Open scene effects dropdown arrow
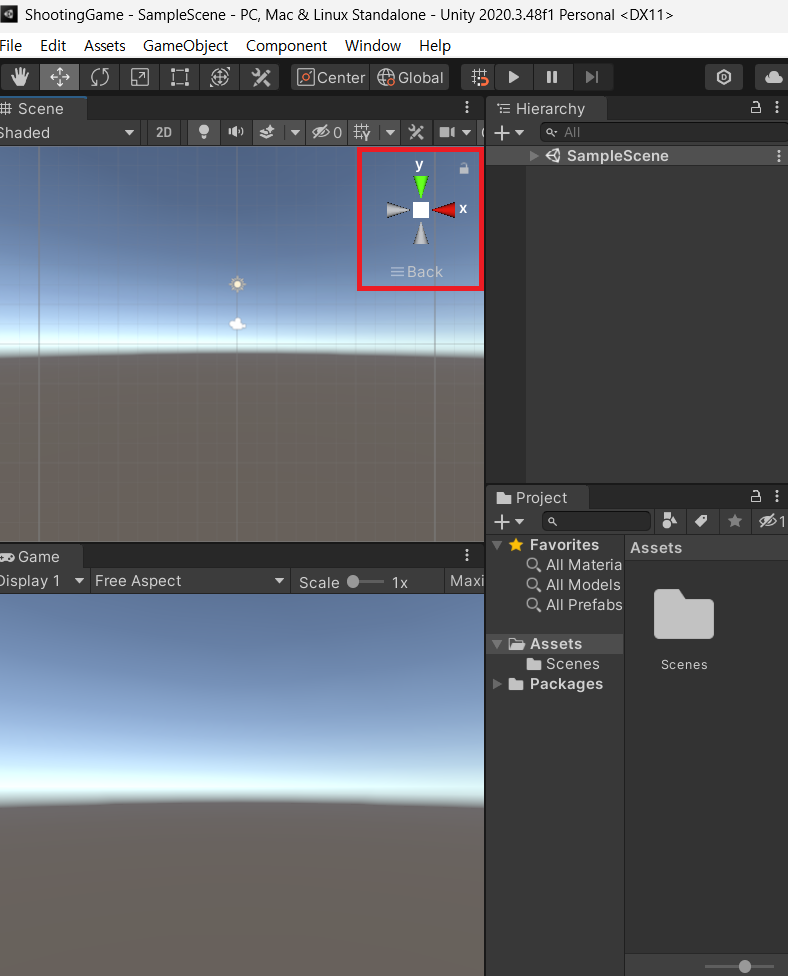 tap(295, 133)
